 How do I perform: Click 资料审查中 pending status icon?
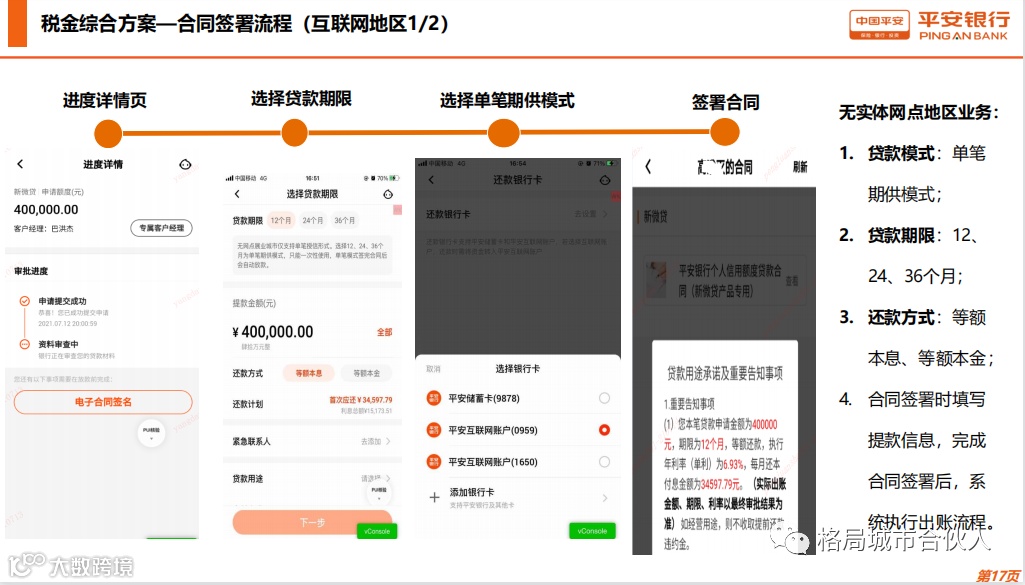pyautogui.click(x=24, y=344)
